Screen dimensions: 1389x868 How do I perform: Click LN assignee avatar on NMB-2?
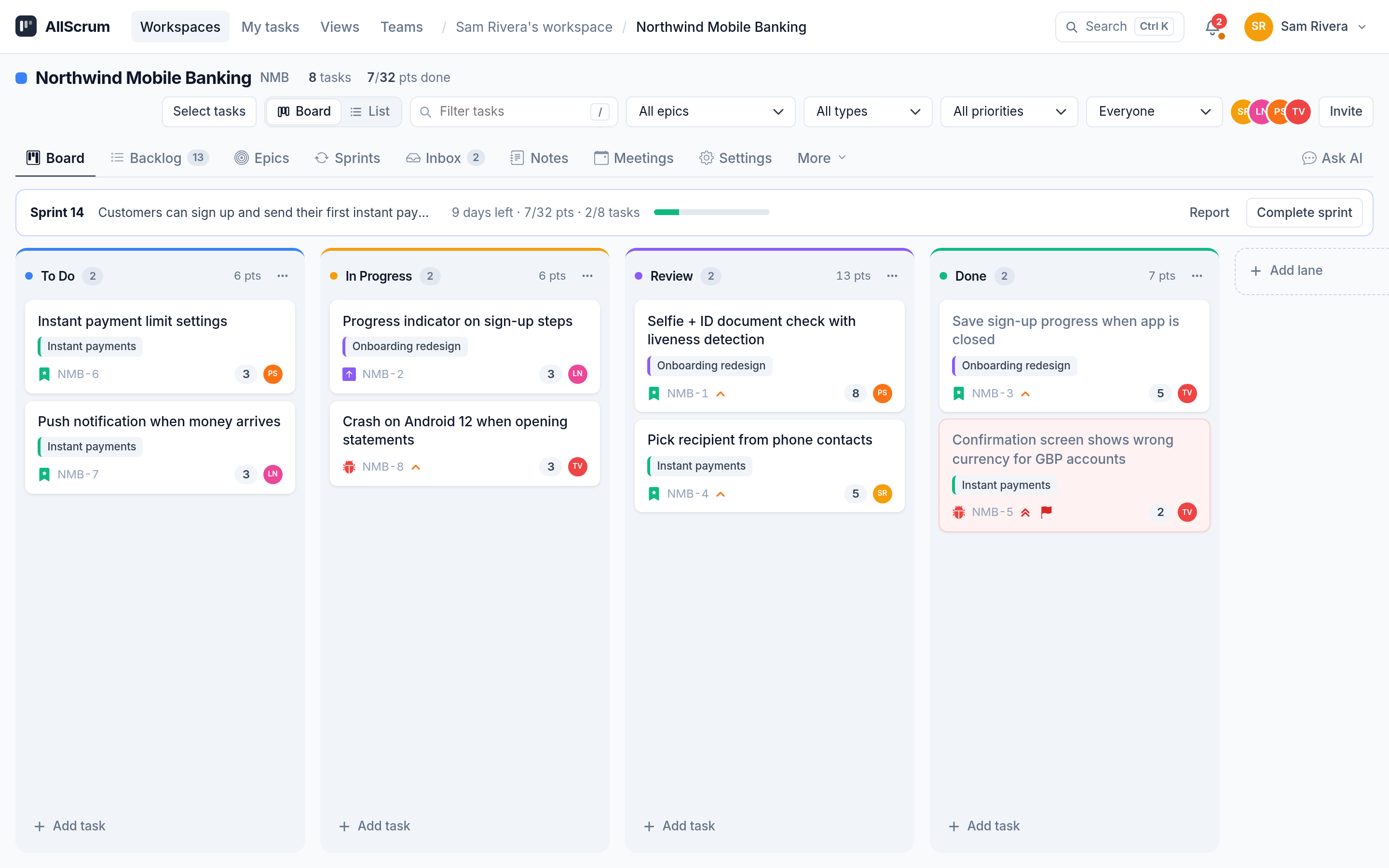pyautogui.click(x=577, y=374)
